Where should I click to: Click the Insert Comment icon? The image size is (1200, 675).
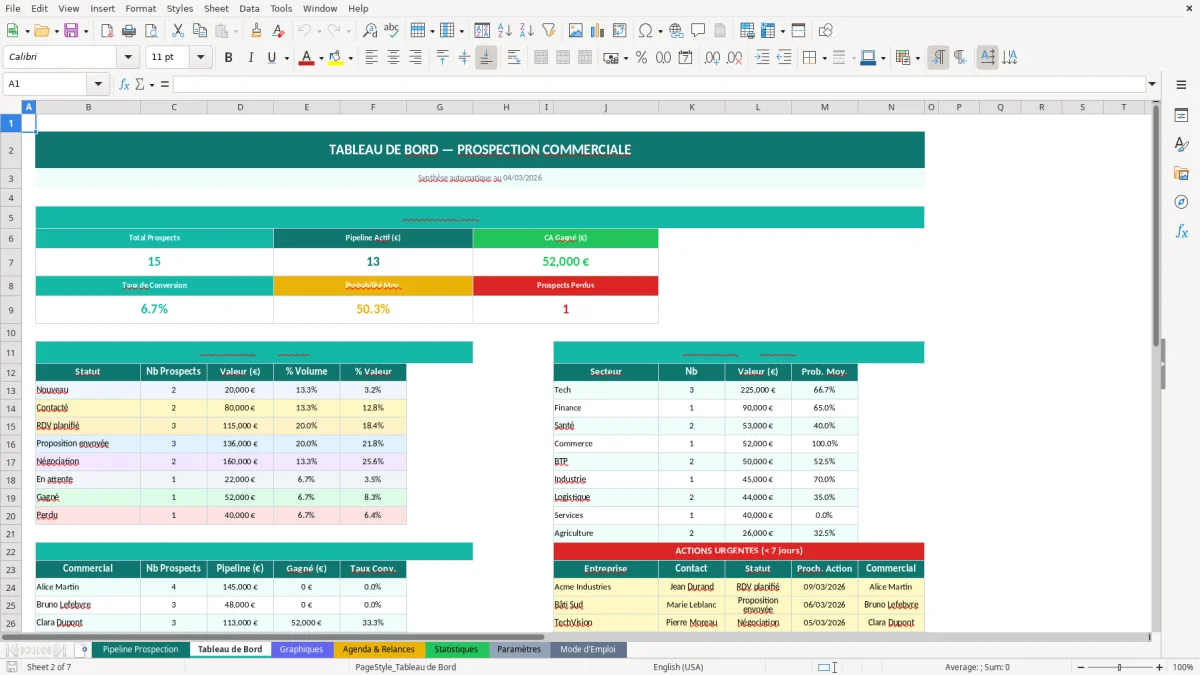click(698, 31)
